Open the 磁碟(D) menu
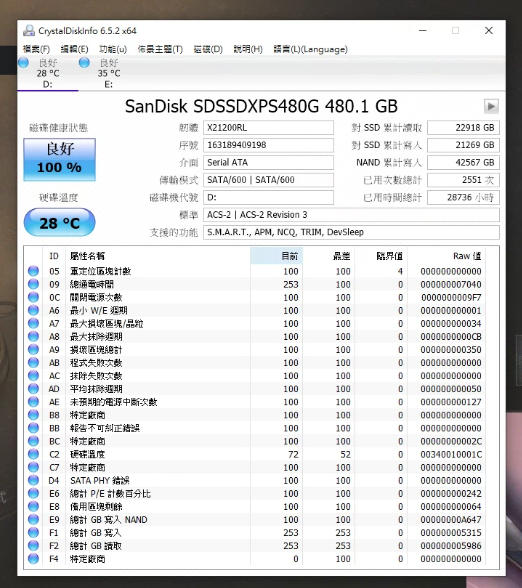 [208, 49]
